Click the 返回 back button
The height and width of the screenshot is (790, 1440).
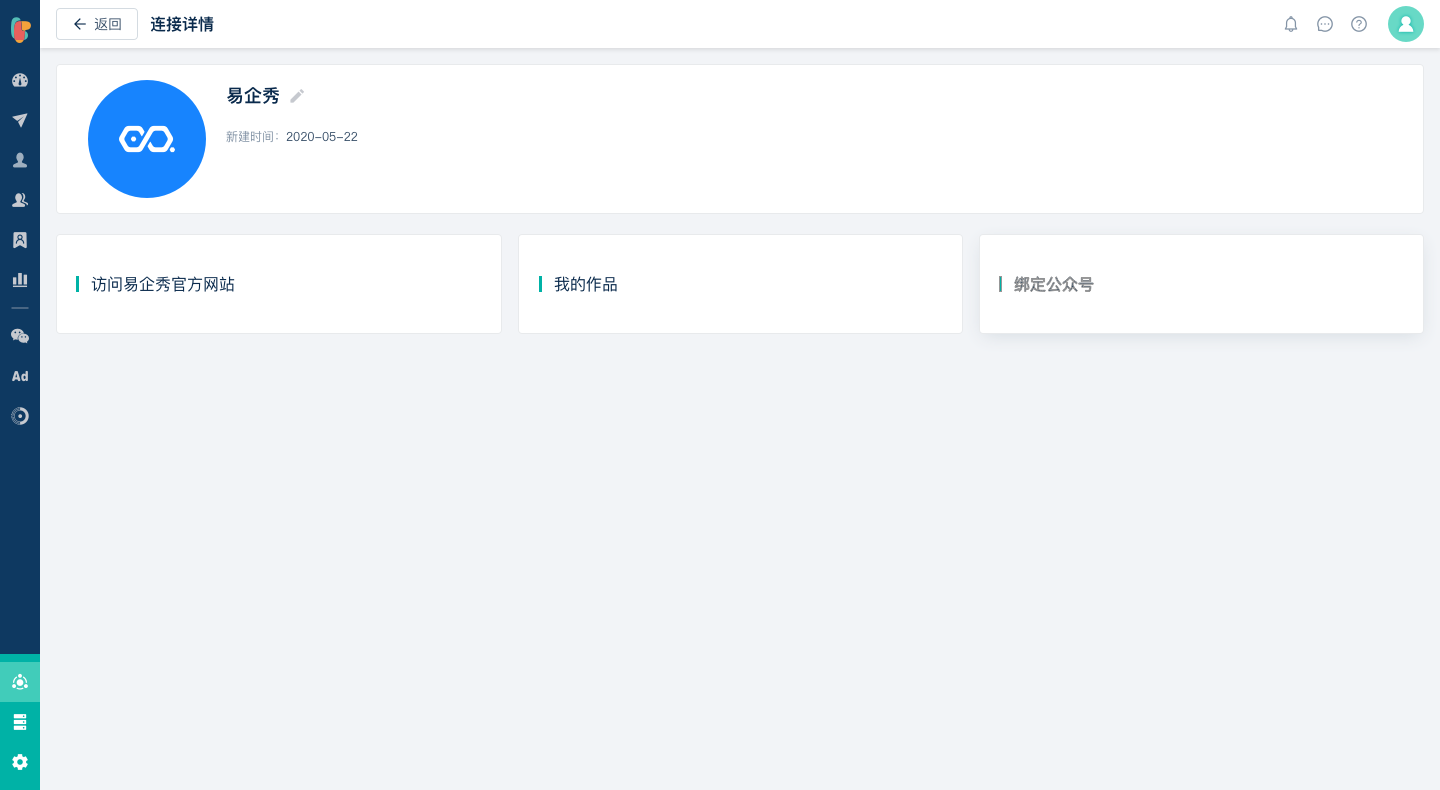click(97, 24)
